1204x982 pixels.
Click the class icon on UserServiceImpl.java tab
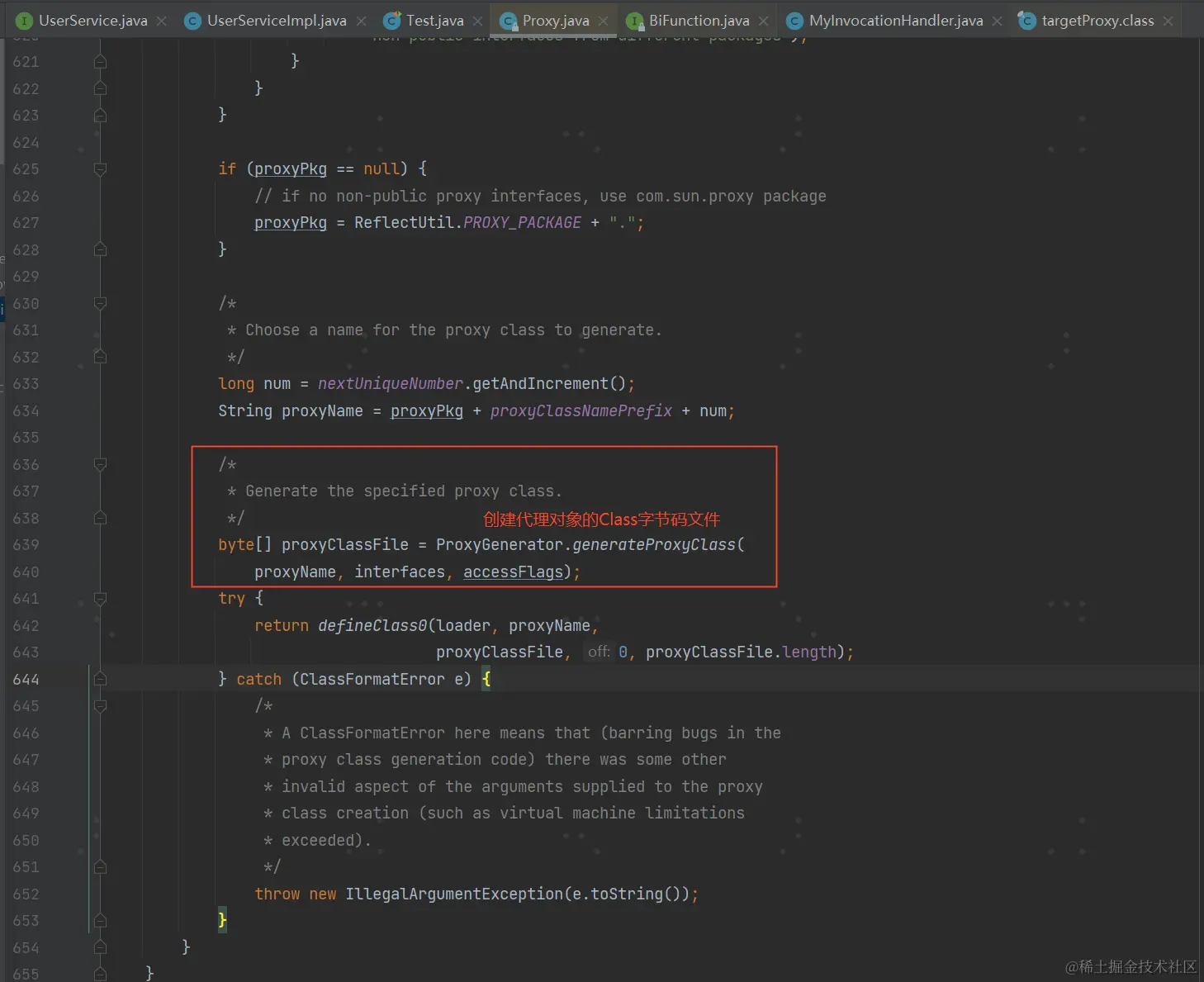click(192, 21)
